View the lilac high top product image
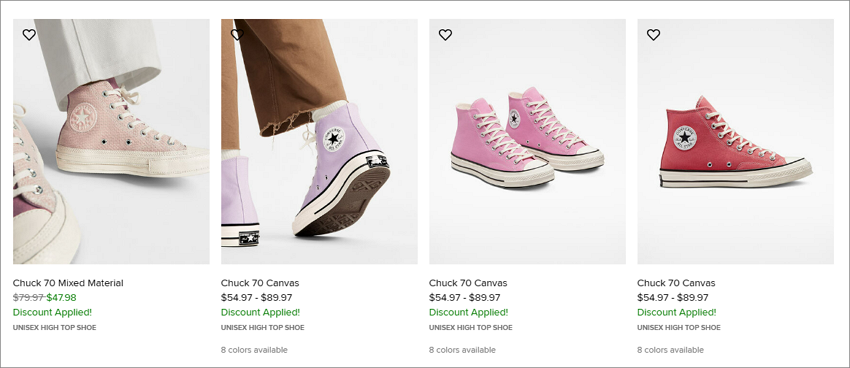This screenshot has height=368, width=850. 319,141
